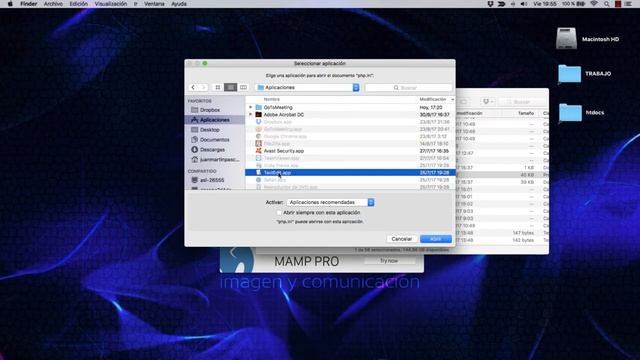Image resolution: width=640 pixels, height=360 pixels.
Task: Select the Adobe Acrobat DC row
Action: click(x=350, y=115)
